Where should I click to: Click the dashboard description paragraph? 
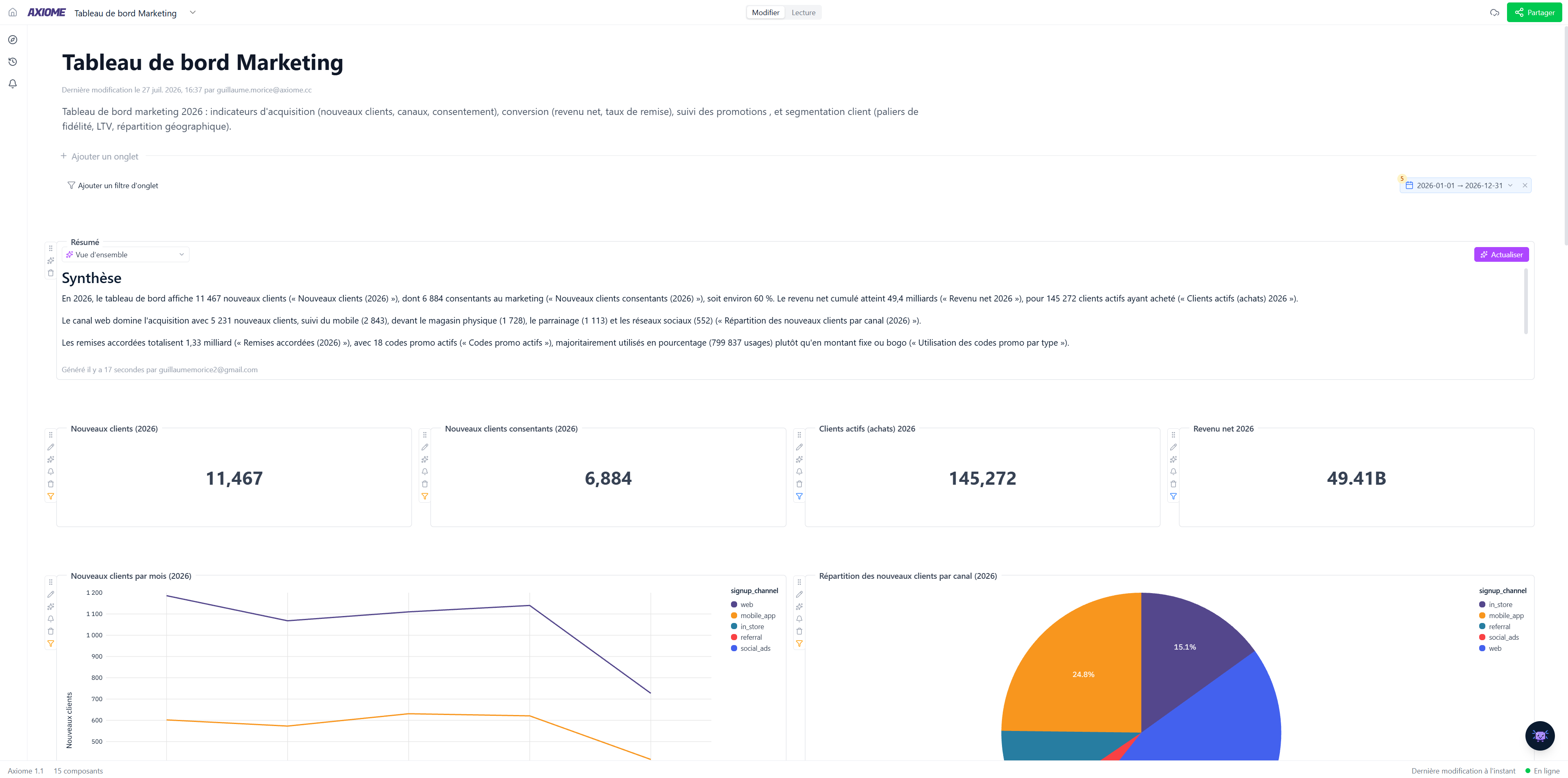[x=490, y=119]
